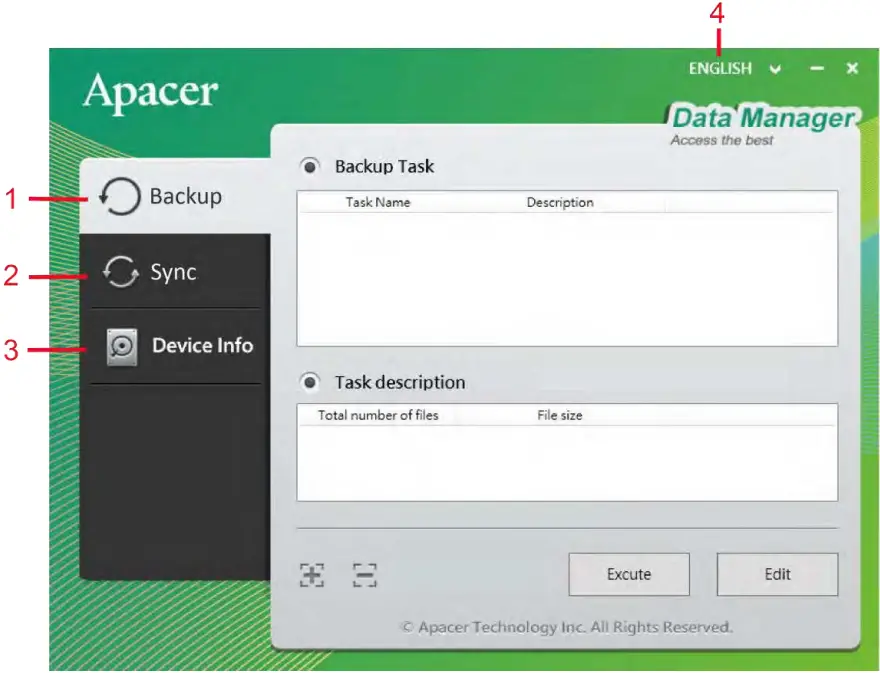The height and width of the screenshot is (673, 880).
Task: Remove backup task with minus icon
Action: tap(365, 575)
